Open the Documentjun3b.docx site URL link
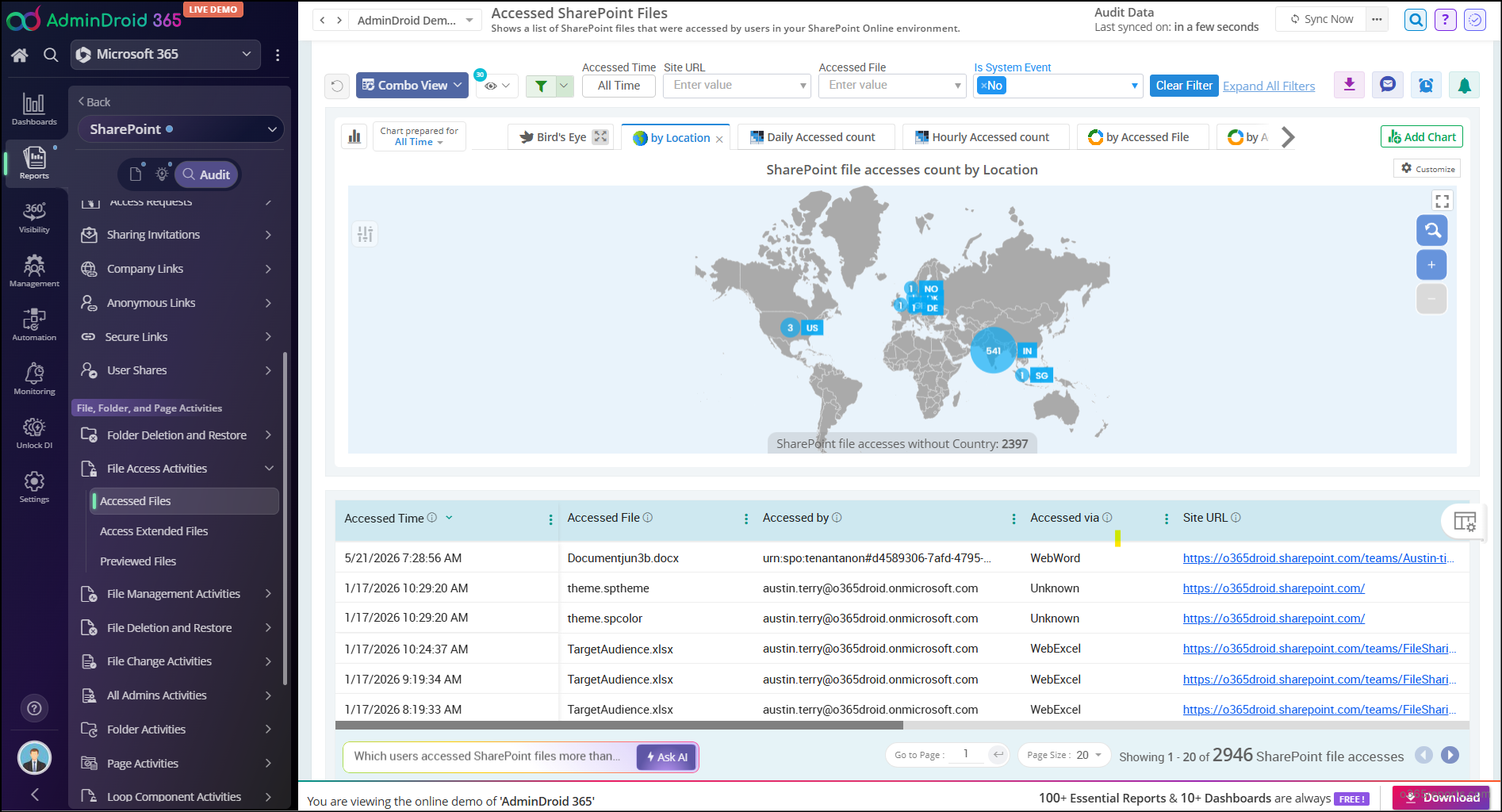The image size is (1502, 812). pyautogui.click(x=1319, y=558)
